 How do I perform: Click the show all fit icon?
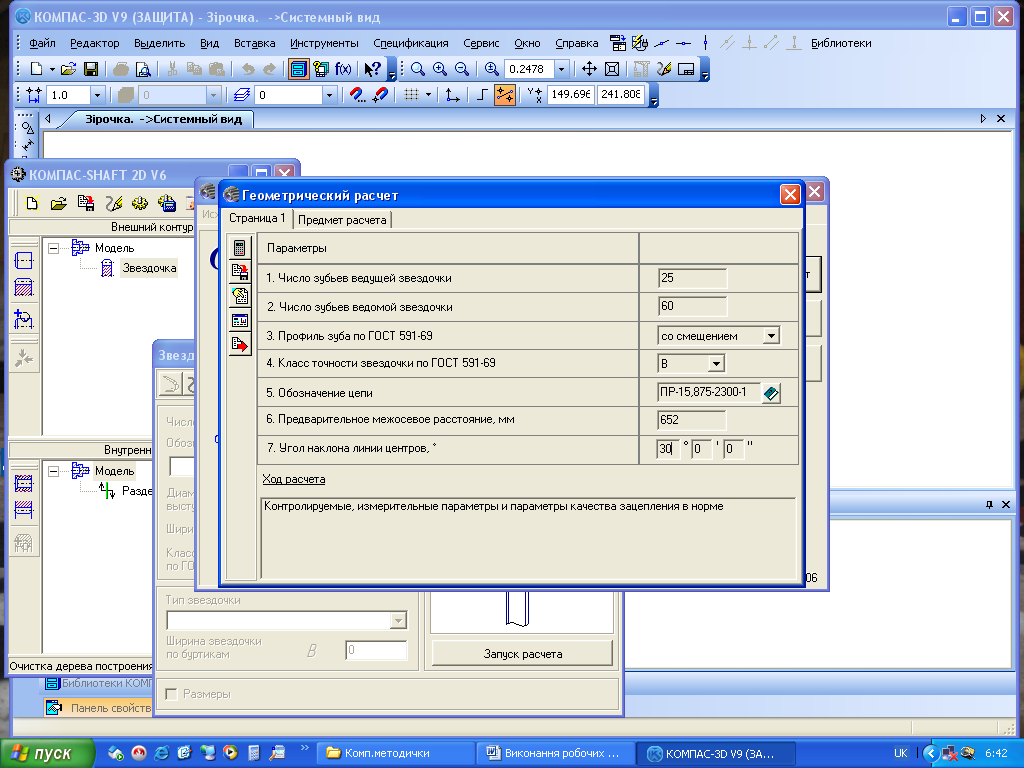pos(612,69)
